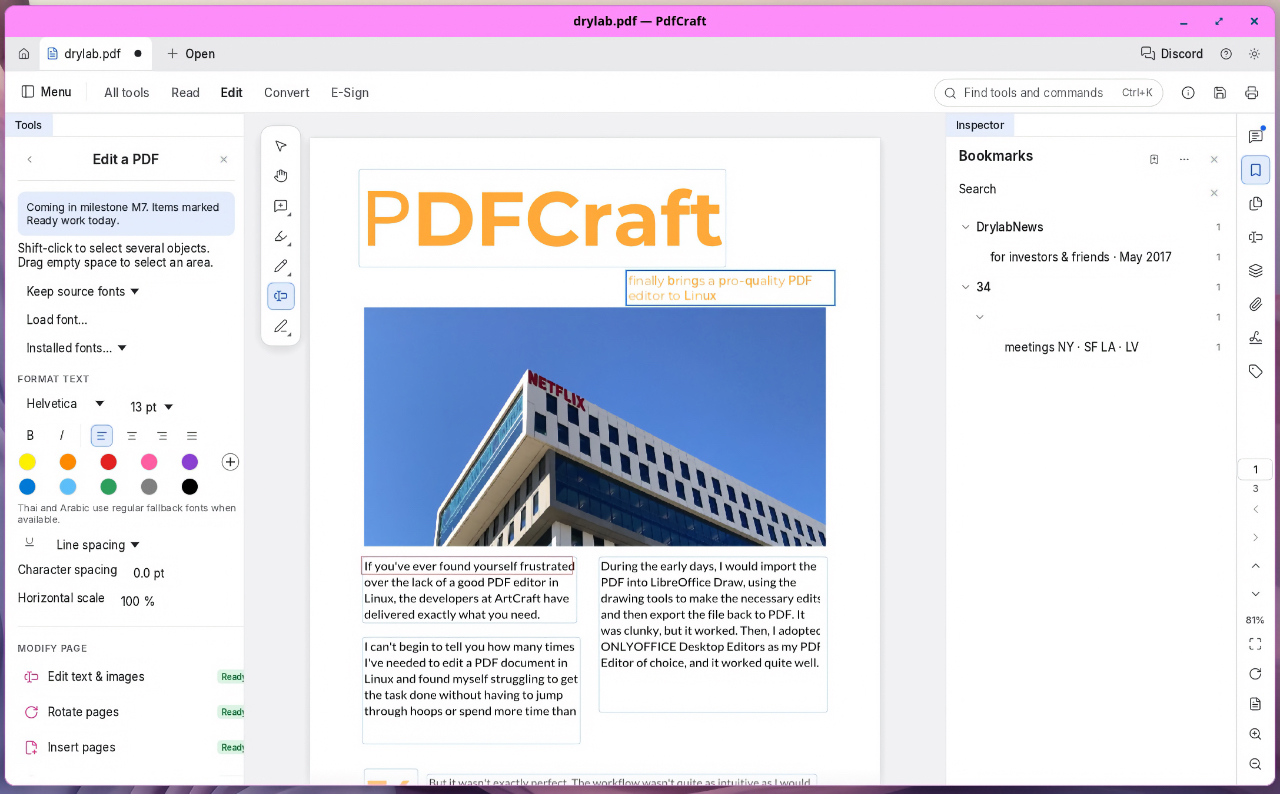This screenshot has height=794, width=1280.
Task: Open the tags panel icon
Action: (1256, 371)
